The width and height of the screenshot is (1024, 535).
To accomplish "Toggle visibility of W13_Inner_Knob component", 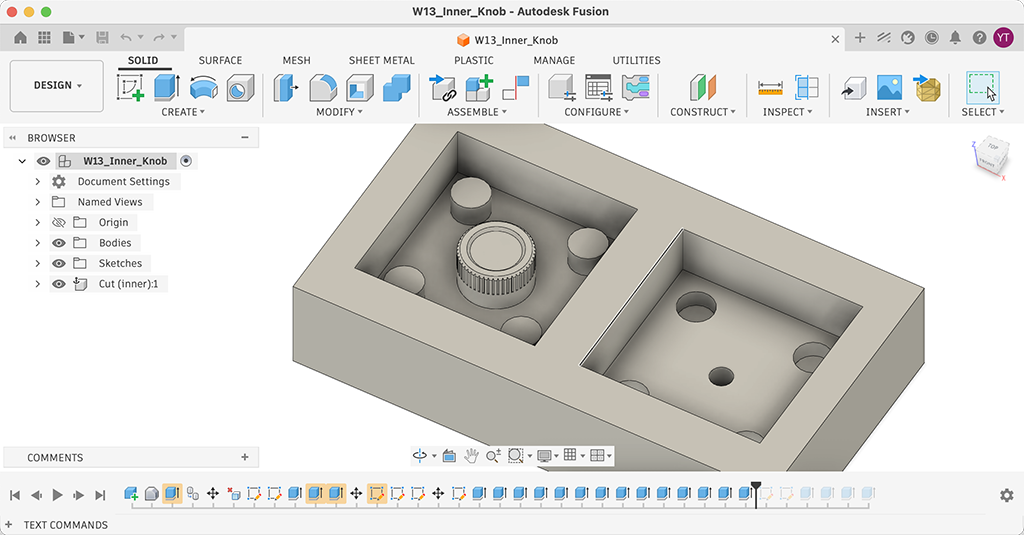I will pos(43,161).
